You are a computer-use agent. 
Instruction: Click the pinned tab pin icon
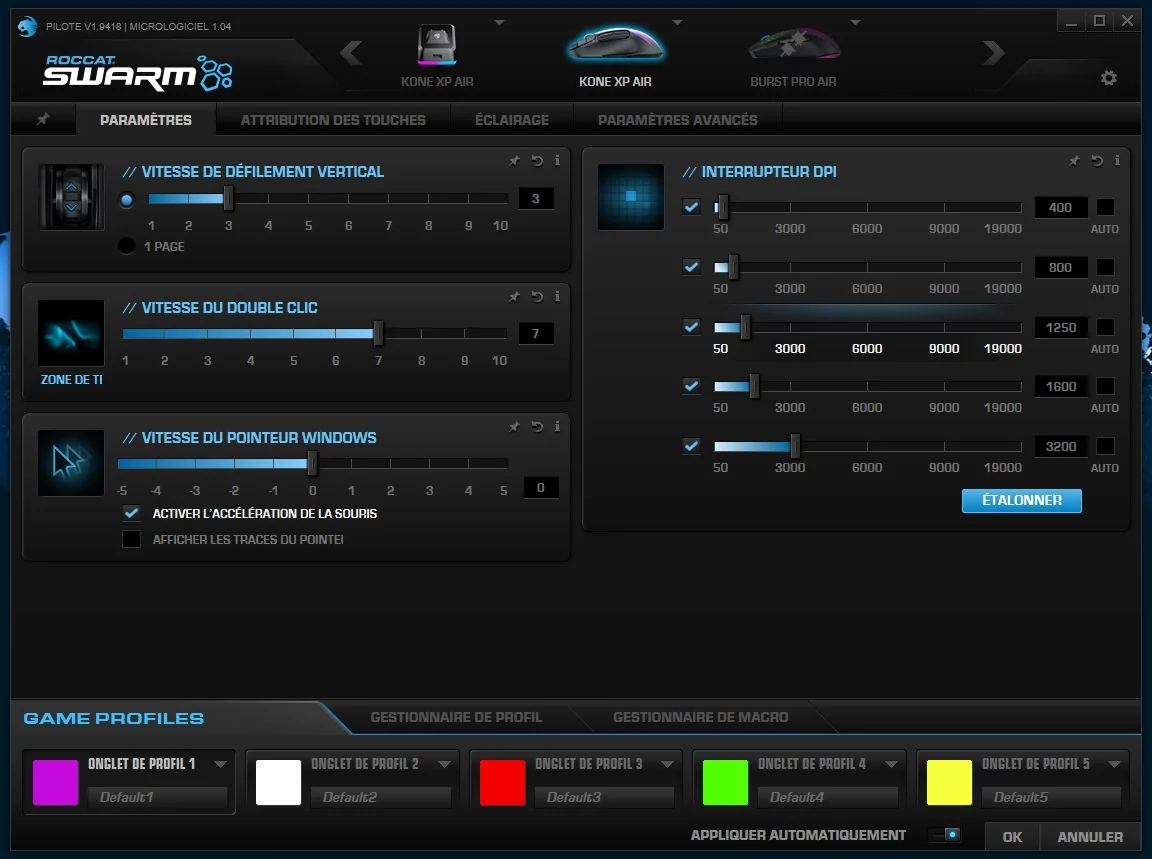[43, 119]
